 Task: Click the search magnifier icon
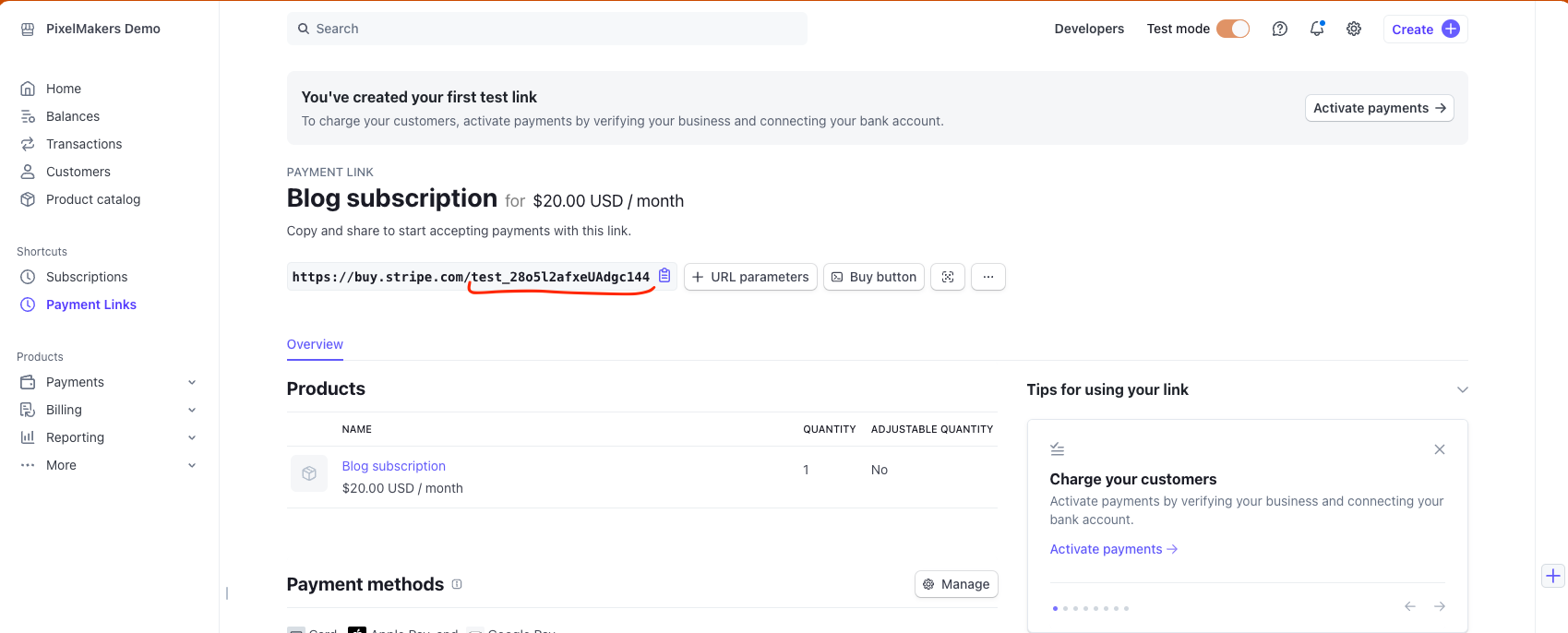pyautogui.click(x=304, y=29)
